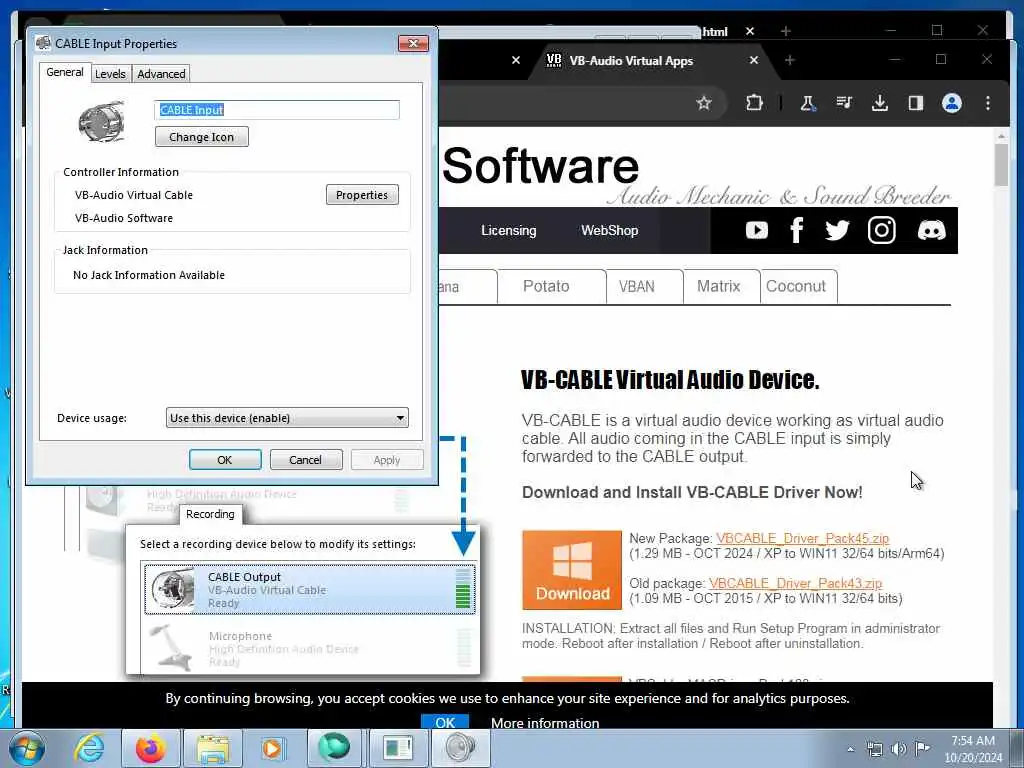Open the Chrome extensions puzzle icon
Screen dimensions: 1024x768
tap(754, 103)
